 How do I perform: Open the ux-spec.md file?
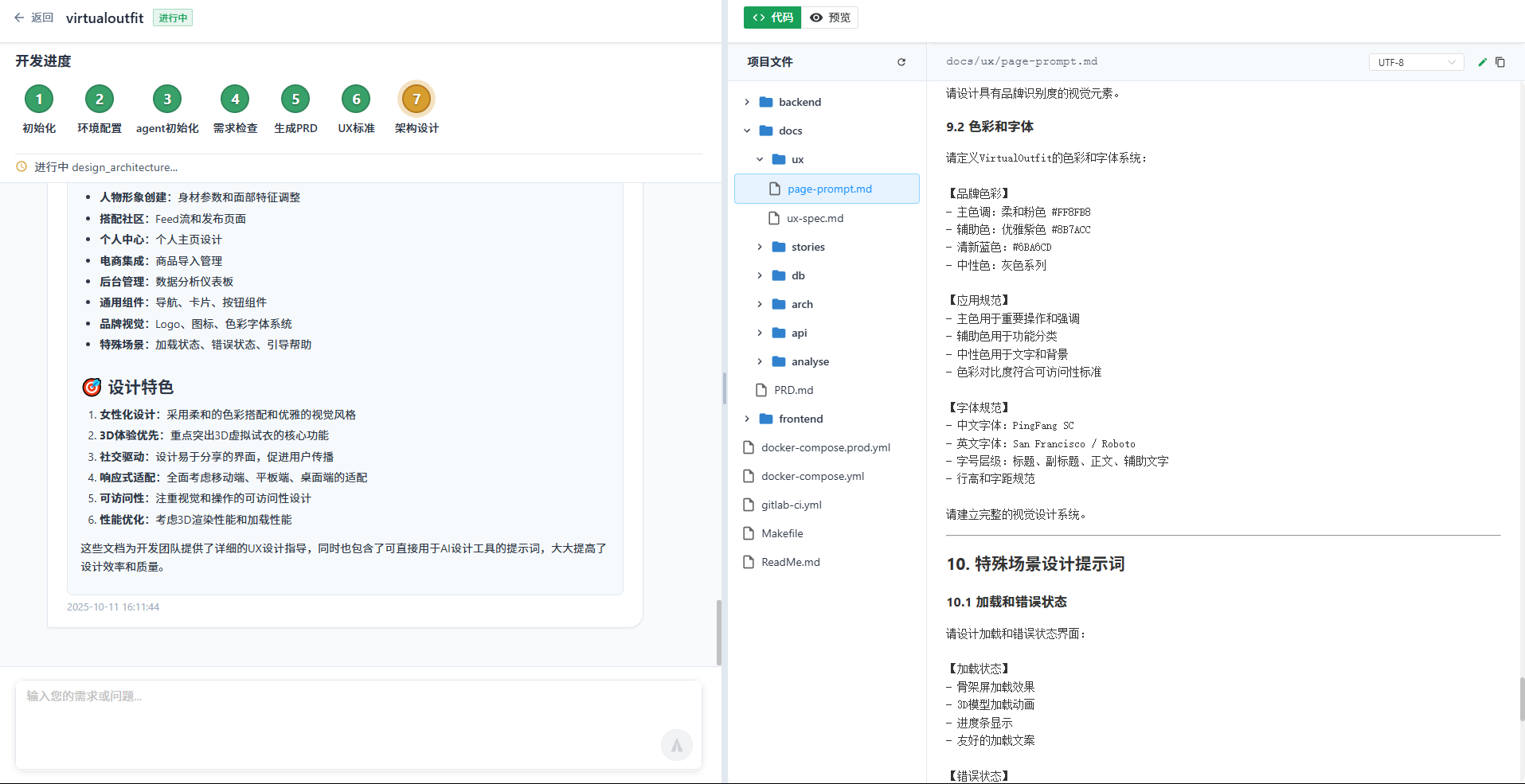815,217
